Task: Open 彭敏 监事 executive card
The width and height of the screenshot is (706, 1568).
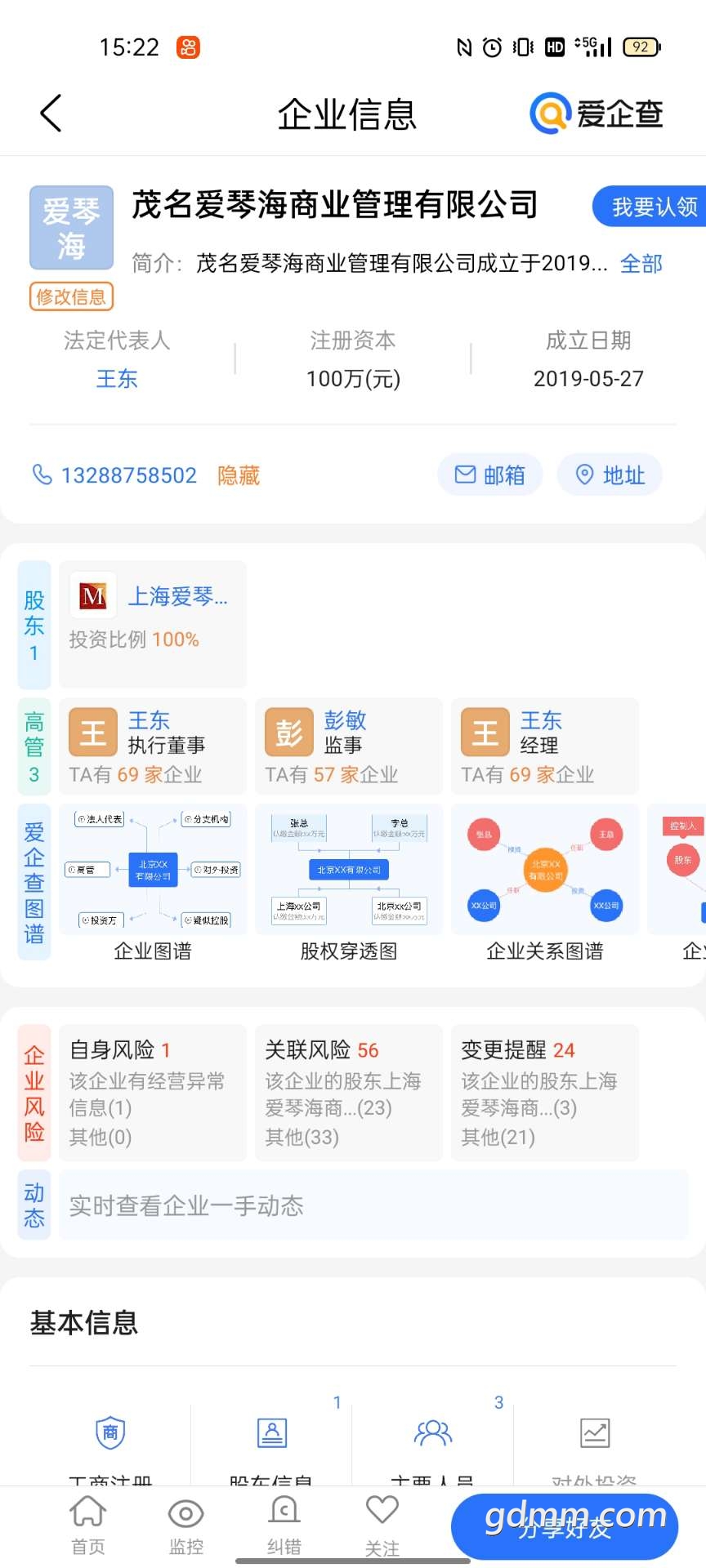Action: 349,746
